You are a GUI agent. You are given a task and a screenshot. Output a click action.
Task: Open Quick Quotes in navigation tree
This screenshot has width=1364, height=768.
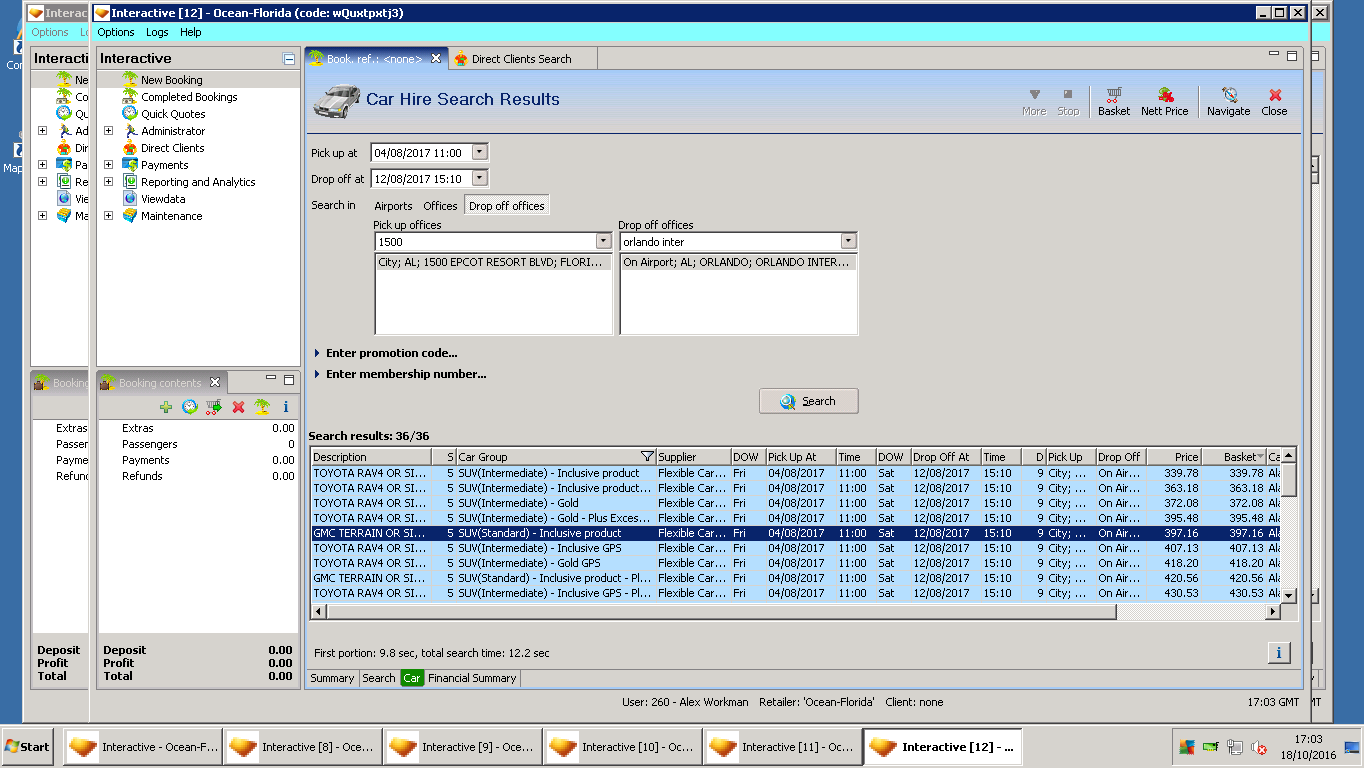coord(173,114)
